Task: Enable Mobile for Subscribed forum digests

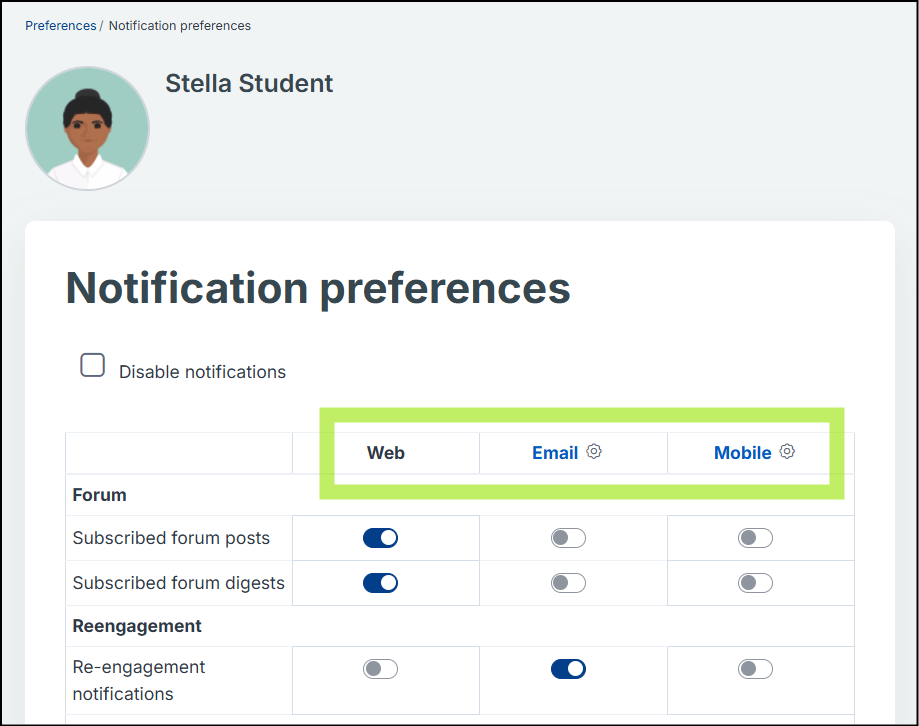Action: coord(755,583)
